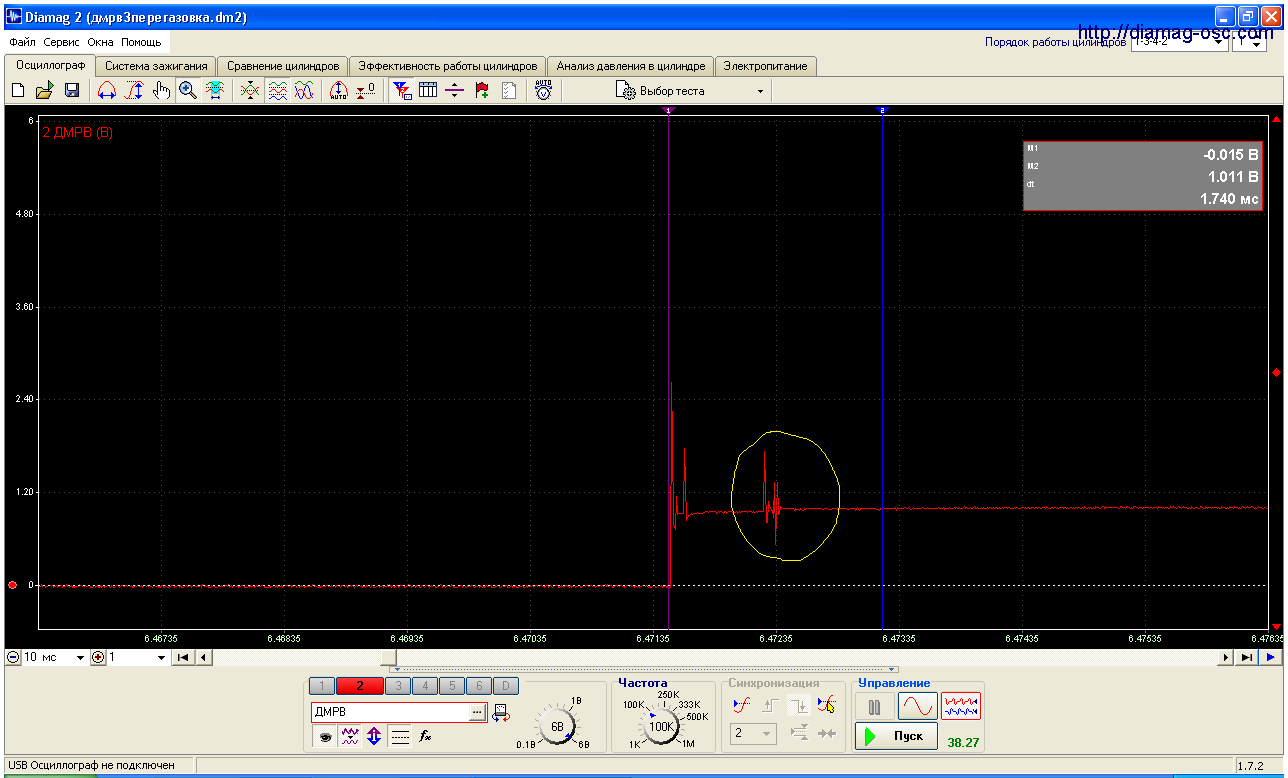Screen dimensions: 1288x778
Task: Click the filter funnel icon in toolbar
Action: (402, 91)
